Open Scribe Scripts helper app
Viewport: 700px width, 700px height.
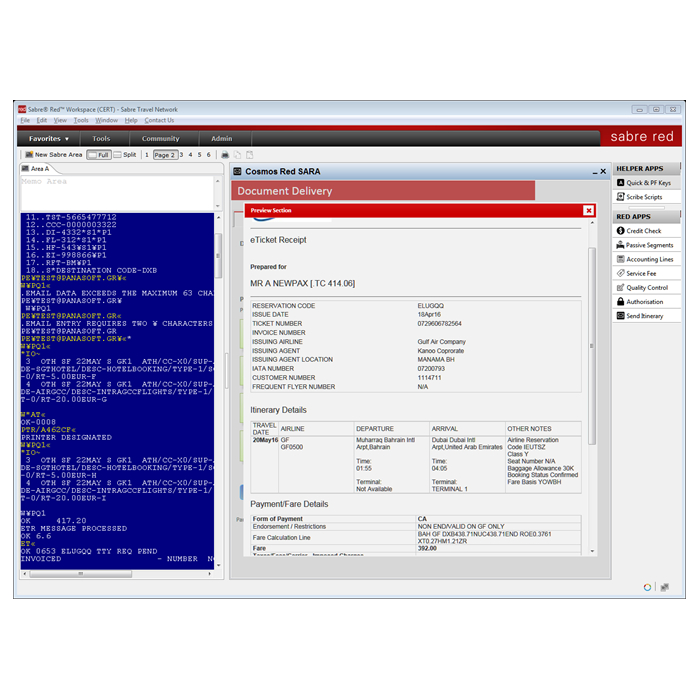[644, 197]
